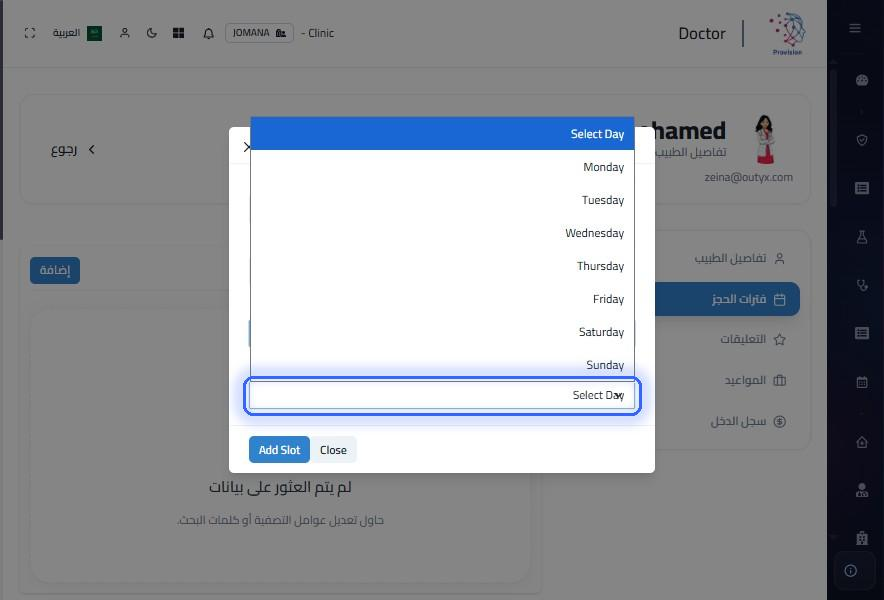Screen dimensions: 884x600
Task: Collapse the Select Day dropdown field
Action: tap(443, 395)
